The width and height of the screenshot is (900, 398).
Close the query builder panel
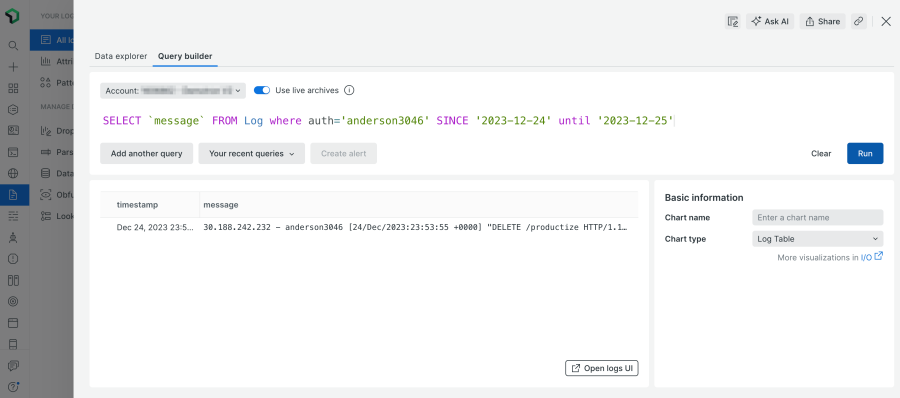(x=886, y=21)
